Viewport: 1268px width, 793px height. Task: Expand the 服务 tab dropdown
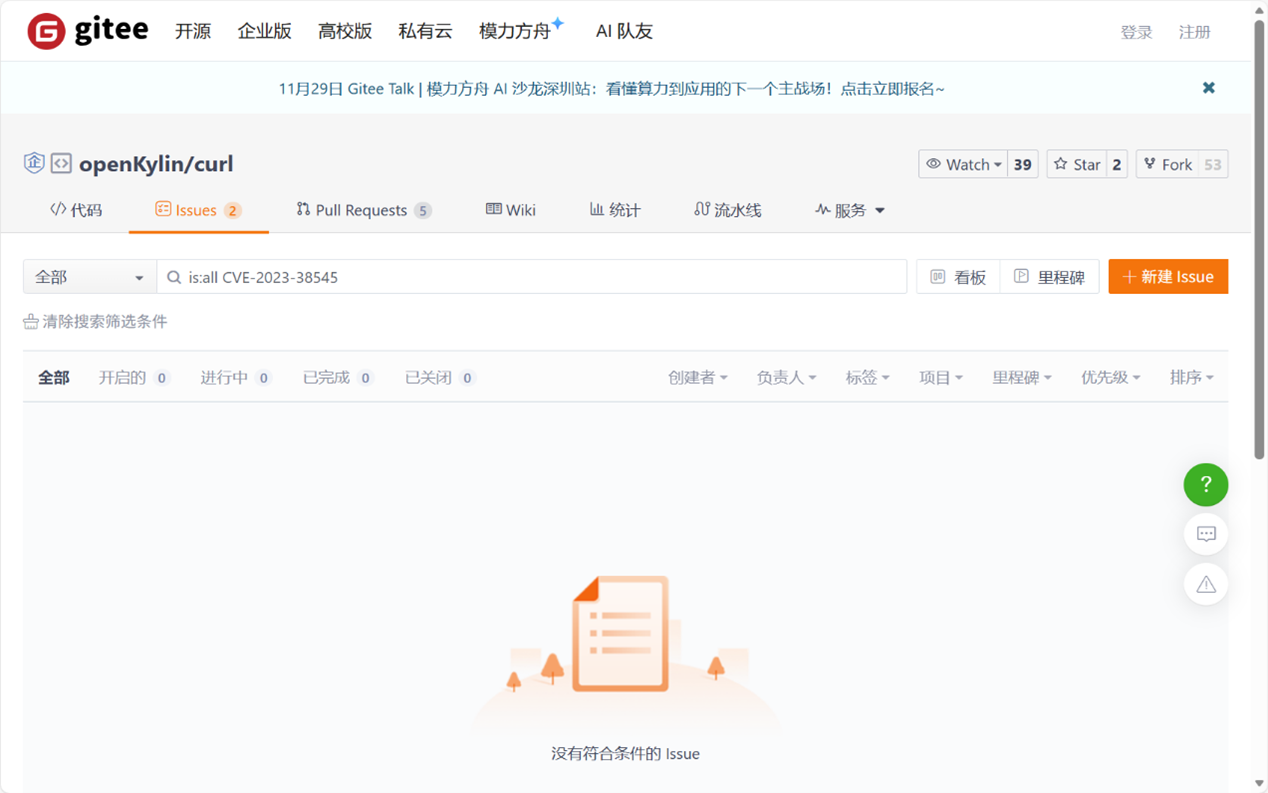click(x=849, y=210)
